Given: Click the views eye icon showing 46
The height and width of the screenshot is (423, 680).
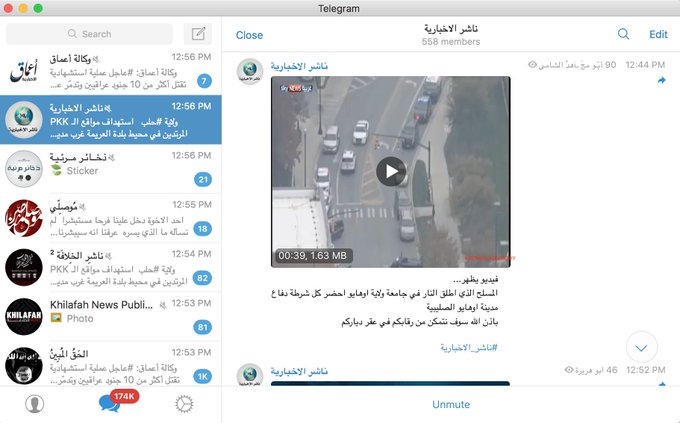Looking at the screenshot, I should pos(569,370).
